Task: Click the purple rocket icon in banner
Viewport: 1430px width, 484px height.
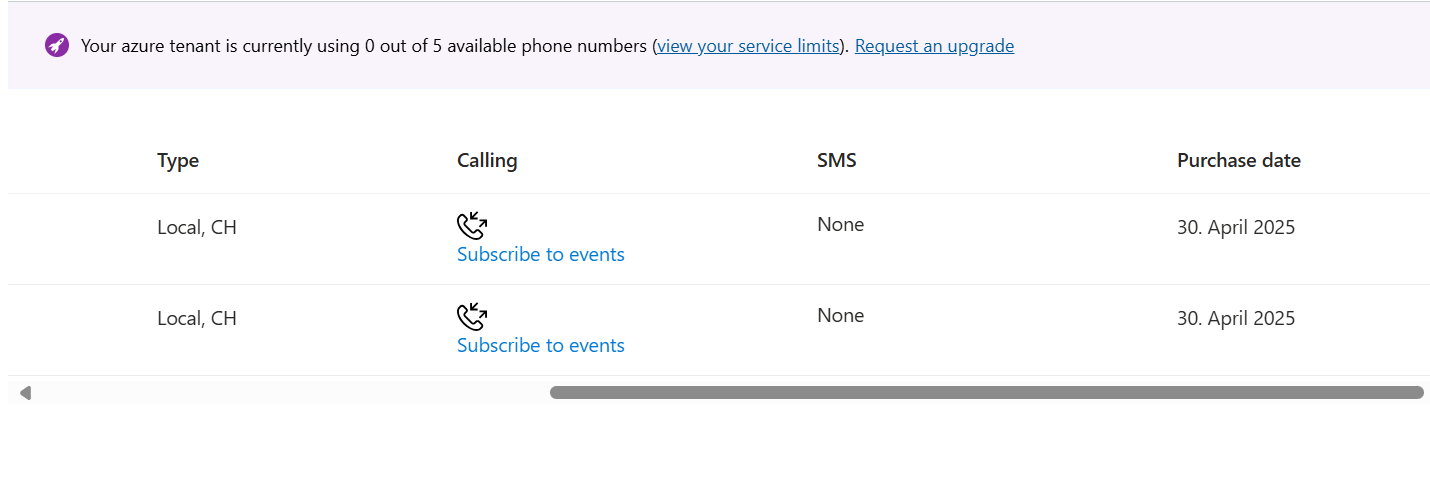Action: [x=57, y=46]
